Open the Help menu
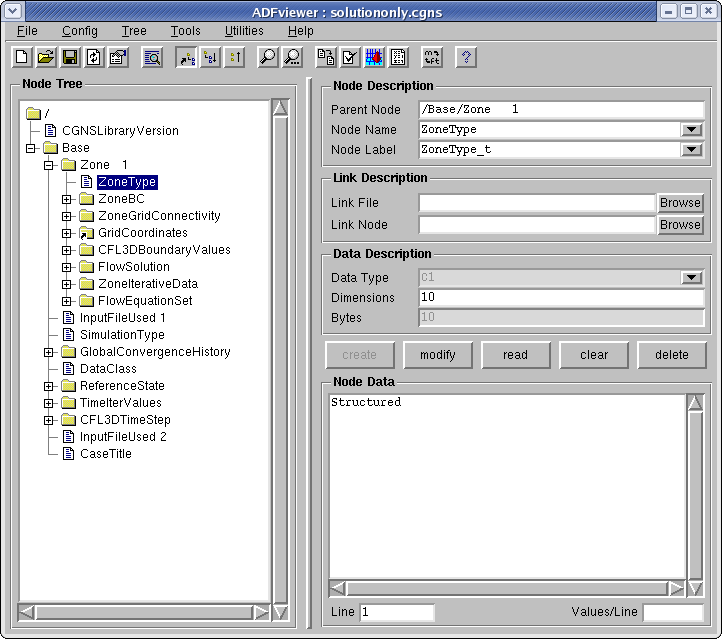722x639 pixels. pyautogui.click(x=301, y=31)
